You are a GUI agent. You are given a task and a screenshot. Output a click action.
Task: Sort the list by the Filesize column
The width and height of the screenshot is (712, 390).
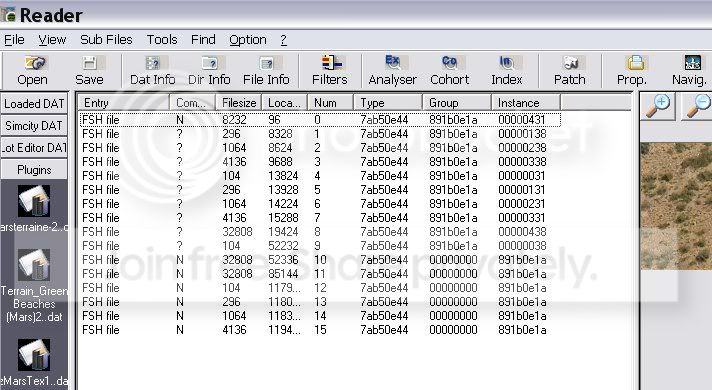point(239,103)
